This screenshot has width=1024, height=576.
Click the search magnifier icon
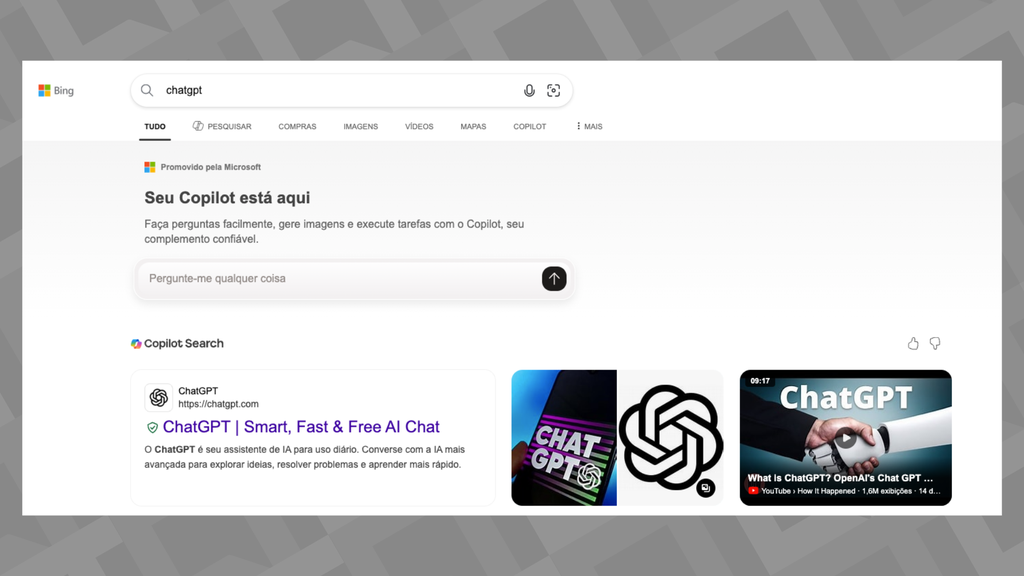(x=146, y=90)
